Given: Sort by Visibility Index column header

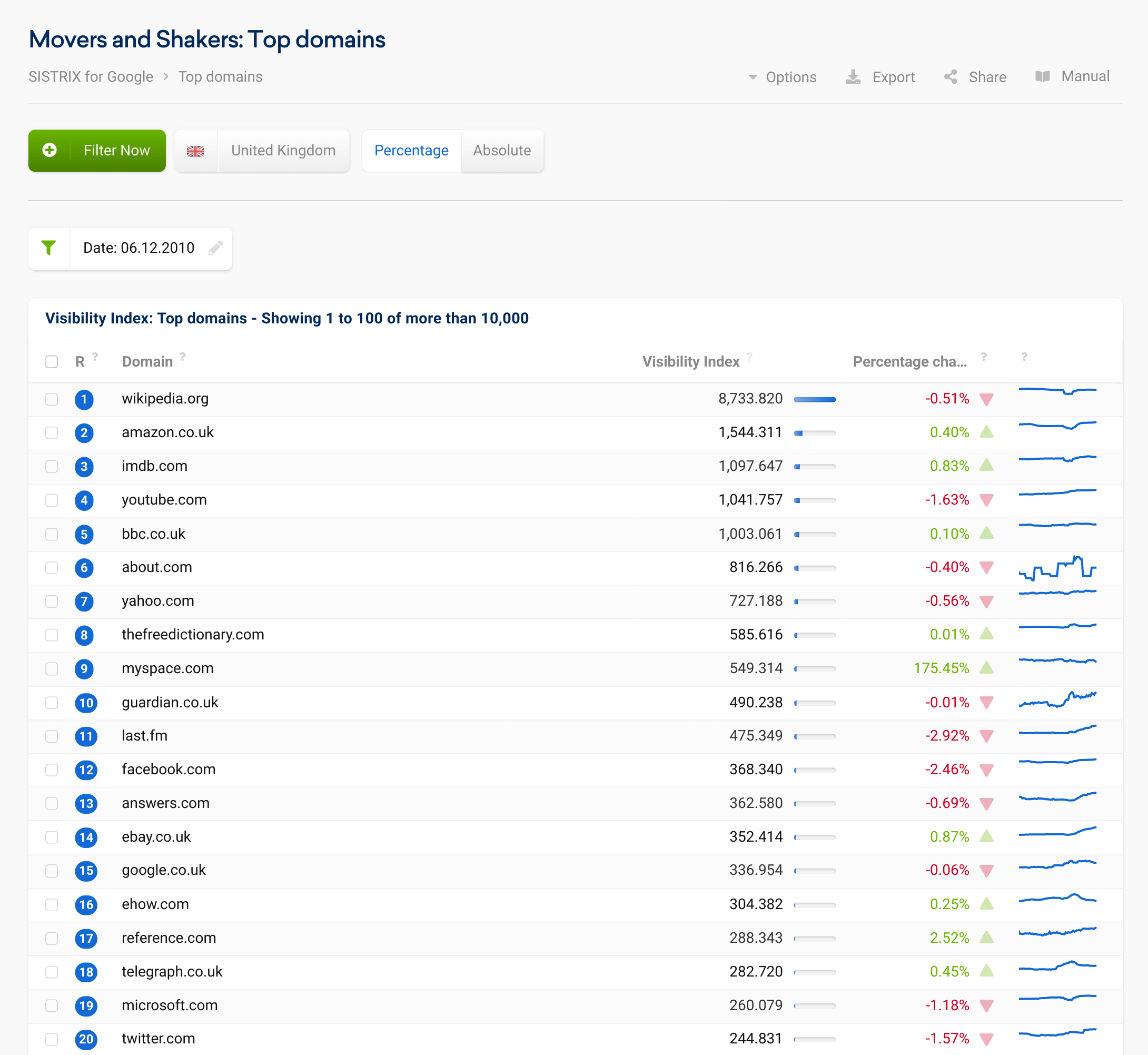Looking at the screenshot, I should pyautogui.click(x=691, y=361).
